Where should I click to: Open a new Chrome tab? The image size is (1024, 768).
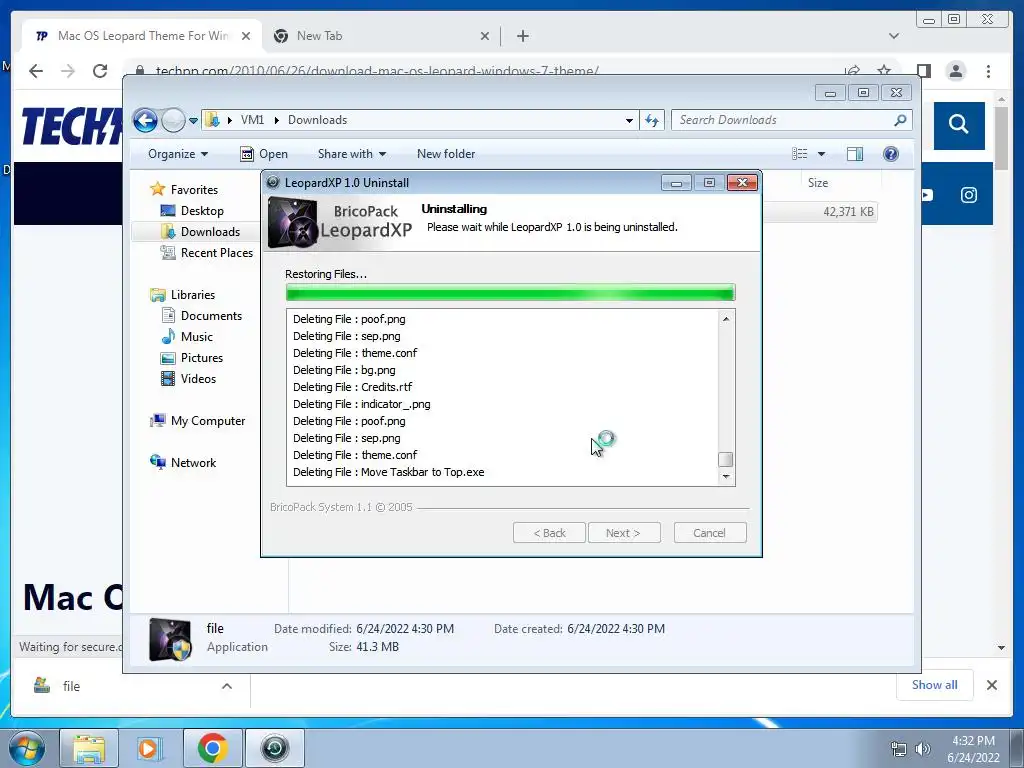coord(522,36)
